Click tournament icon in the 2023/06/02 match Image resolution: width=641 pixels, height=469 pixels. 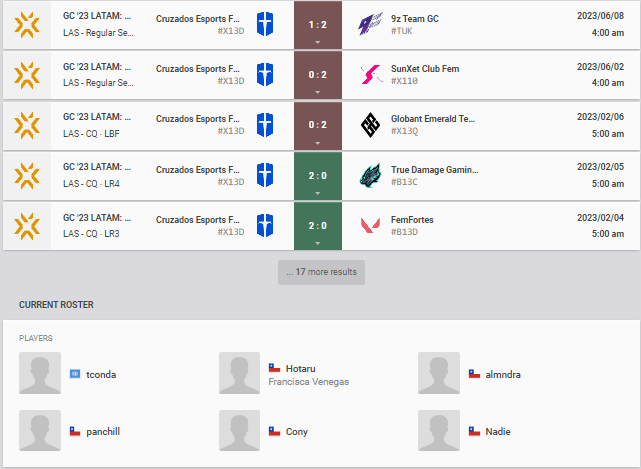tap(27, 75)
